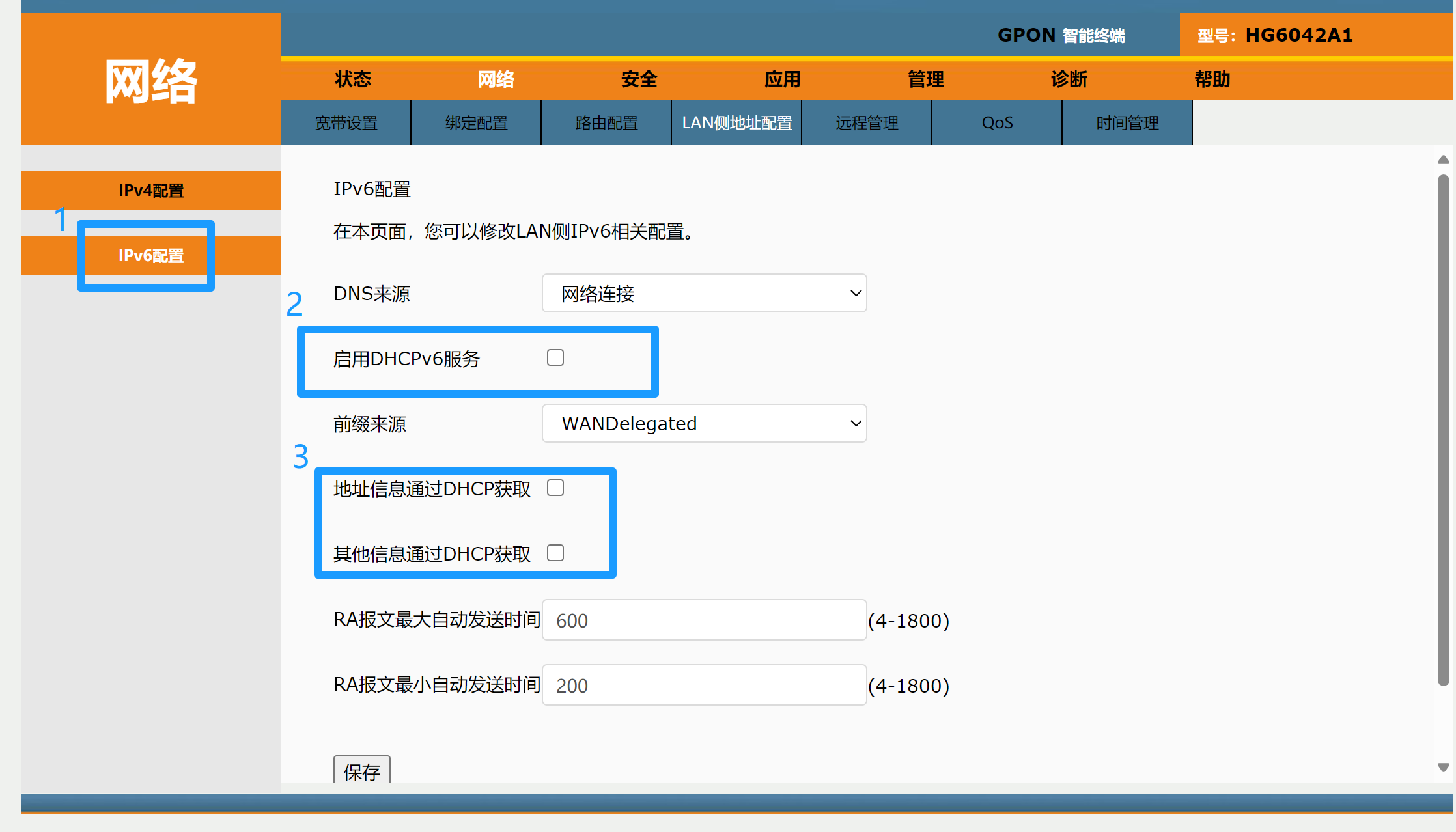Switch to QoS submenu tab

tap(997, 122)
